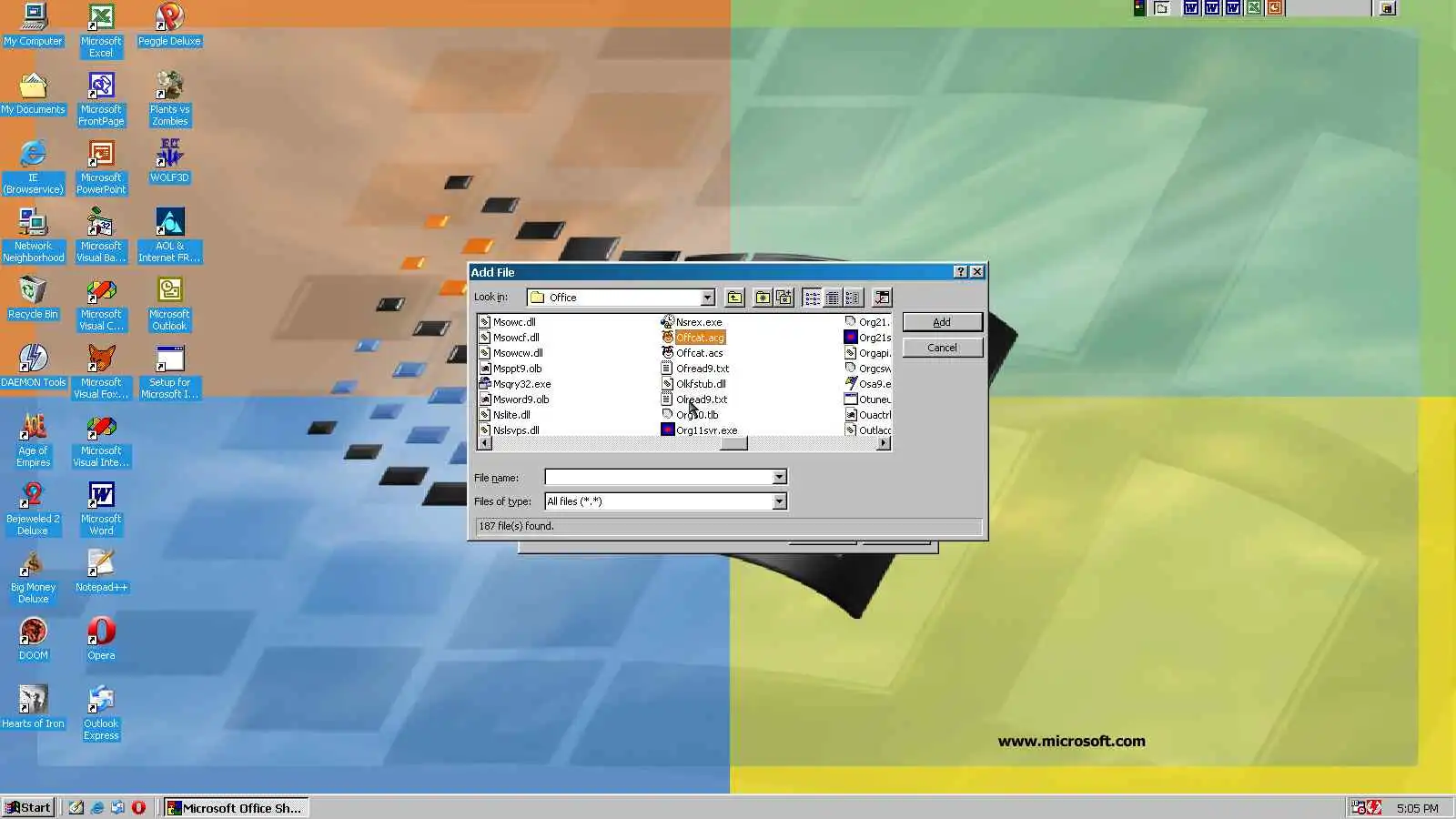This screenshot has width=1456, height=819.
Task: Select the Nslite.dll file
Action: [505, 415]
